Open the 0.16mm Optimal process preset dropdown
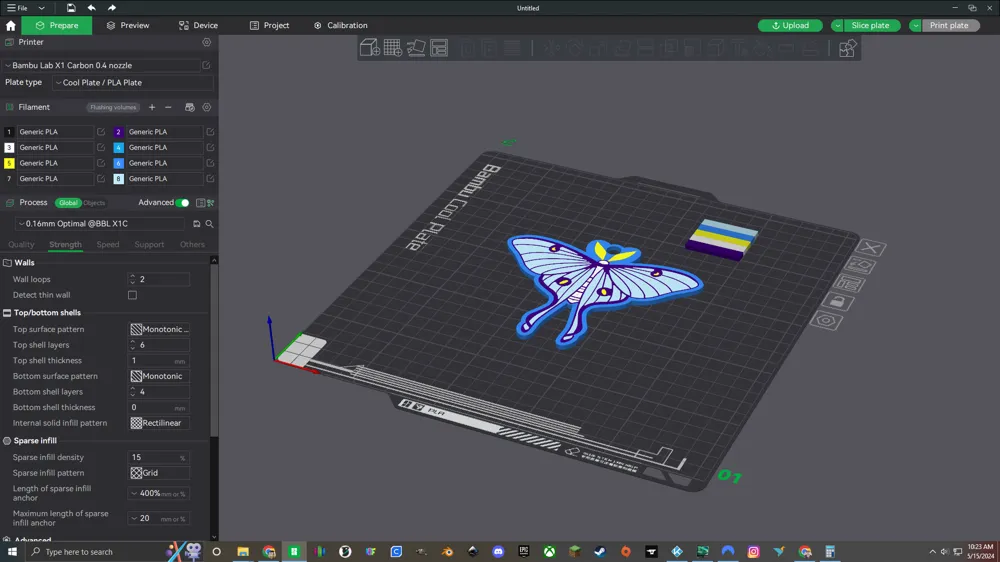Viewport: 1000px width, 562px height. (101, 224)
